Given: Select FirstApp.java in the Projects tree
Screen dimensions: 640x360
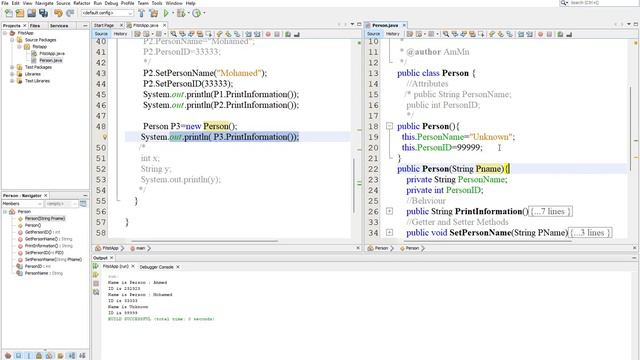Looking at the screenshot, I should (52, 53).
